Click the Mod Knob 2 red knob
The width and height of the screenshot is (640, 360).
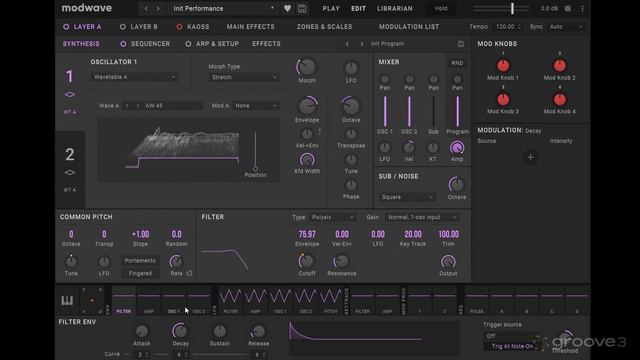click(x=559, y=65)
